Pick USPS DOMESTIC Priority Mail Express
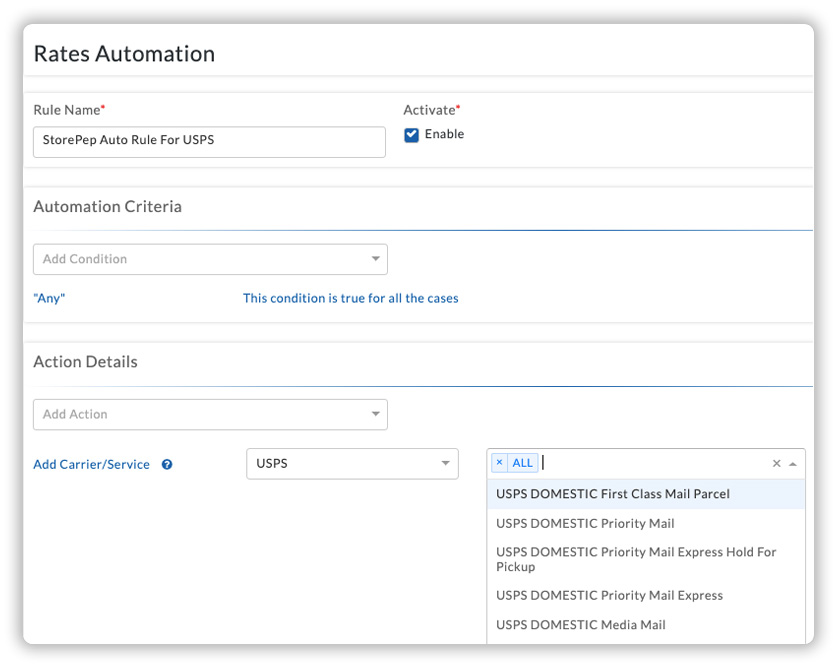Screen dimensions: 839x669 click(646, 595)
